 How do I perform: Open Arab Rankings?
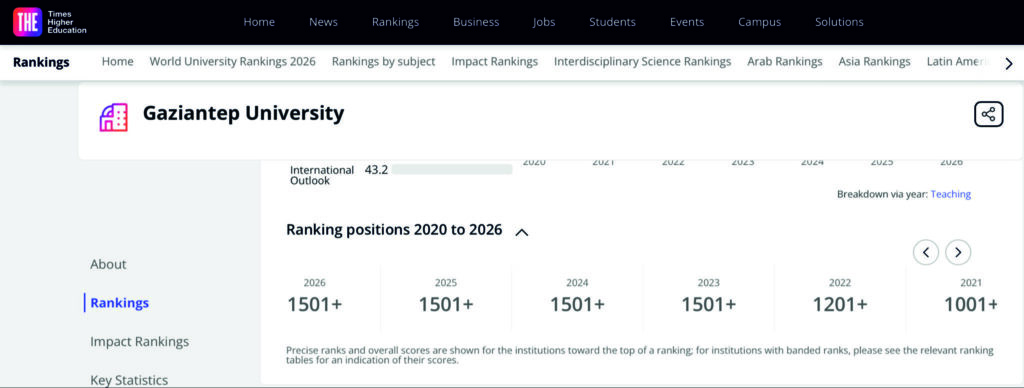(x=785, y=61)
